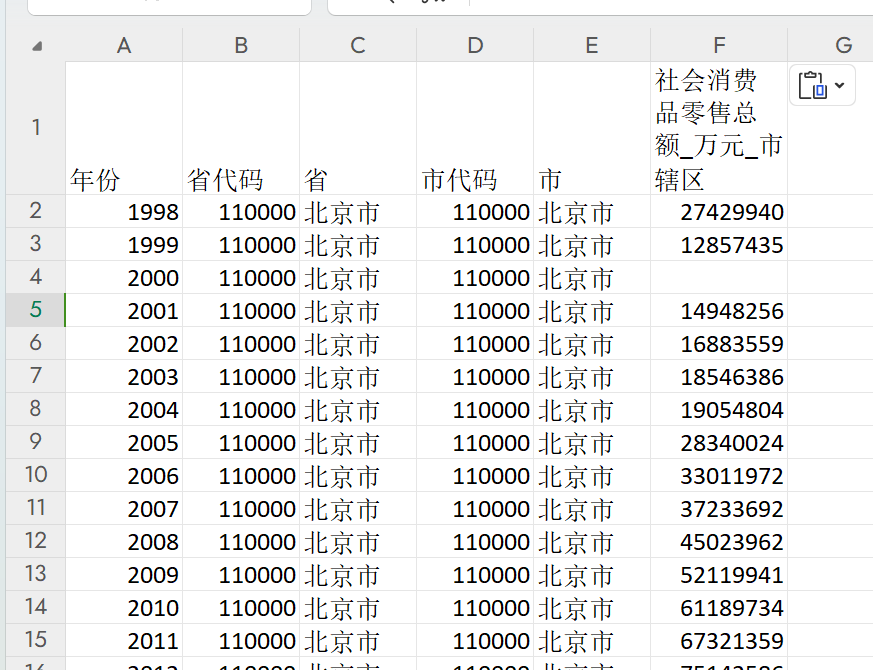The image size is (873, 670).
Task: Select 北京市 in column C for 1999
Action: pos(358,244)
